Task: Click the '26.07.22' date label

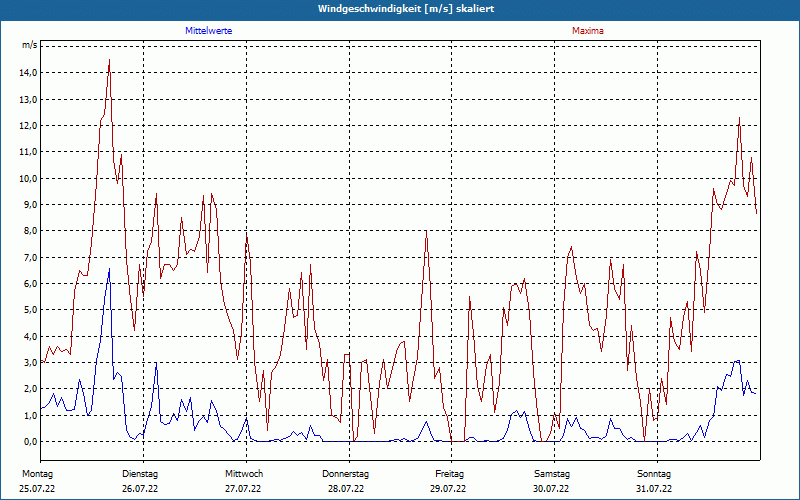Action: [x=140, y=489]
